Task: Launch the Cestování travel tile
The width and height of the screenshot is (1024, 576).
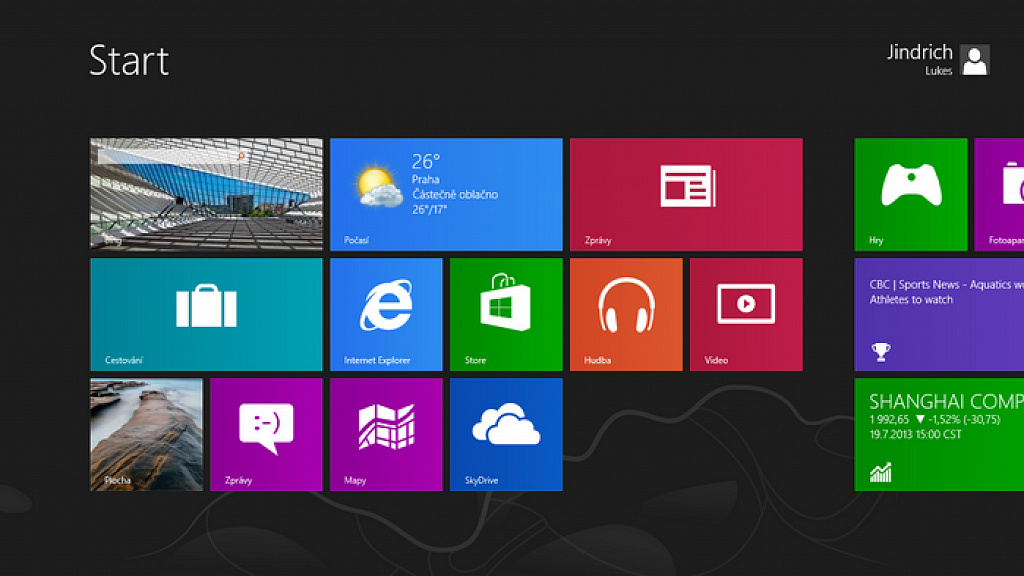Action: (206, 314)
